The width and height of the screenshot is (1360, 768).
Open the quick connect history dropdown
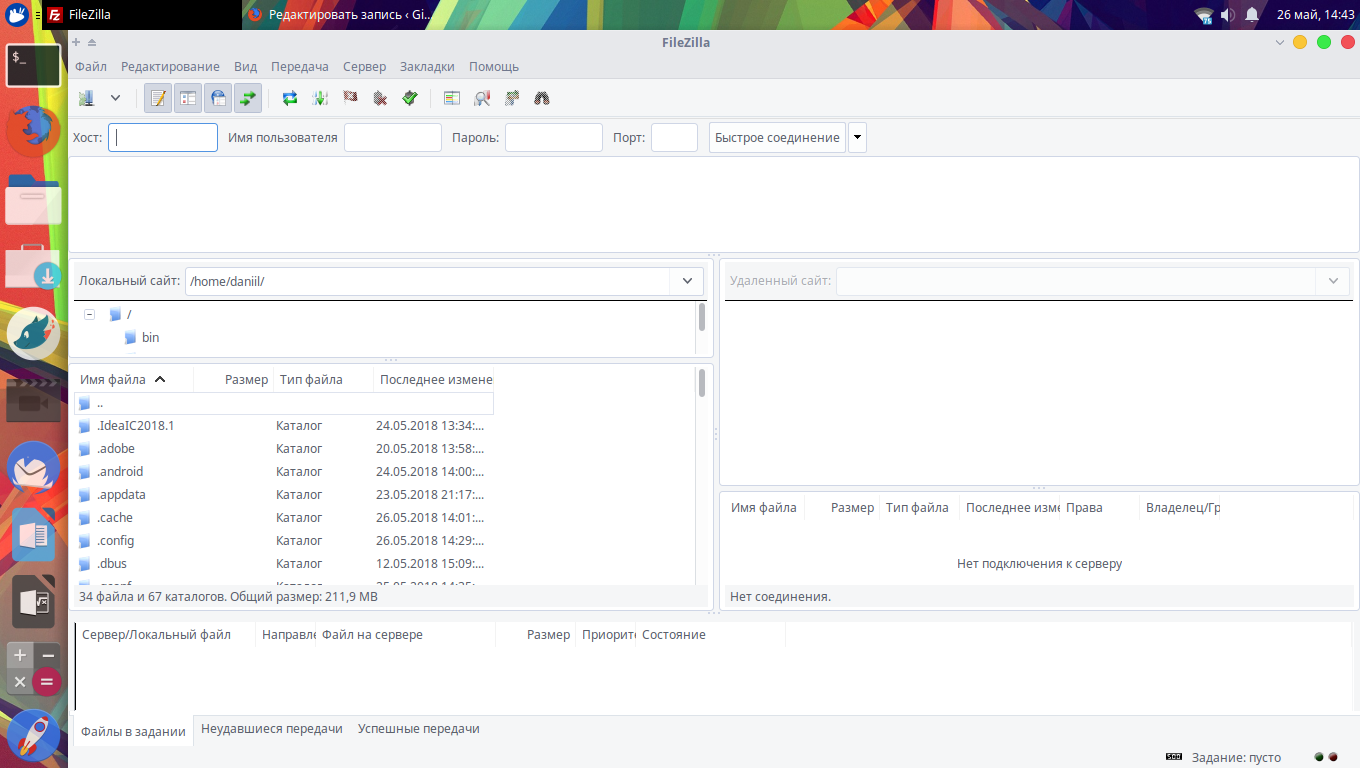pos(857,137)
